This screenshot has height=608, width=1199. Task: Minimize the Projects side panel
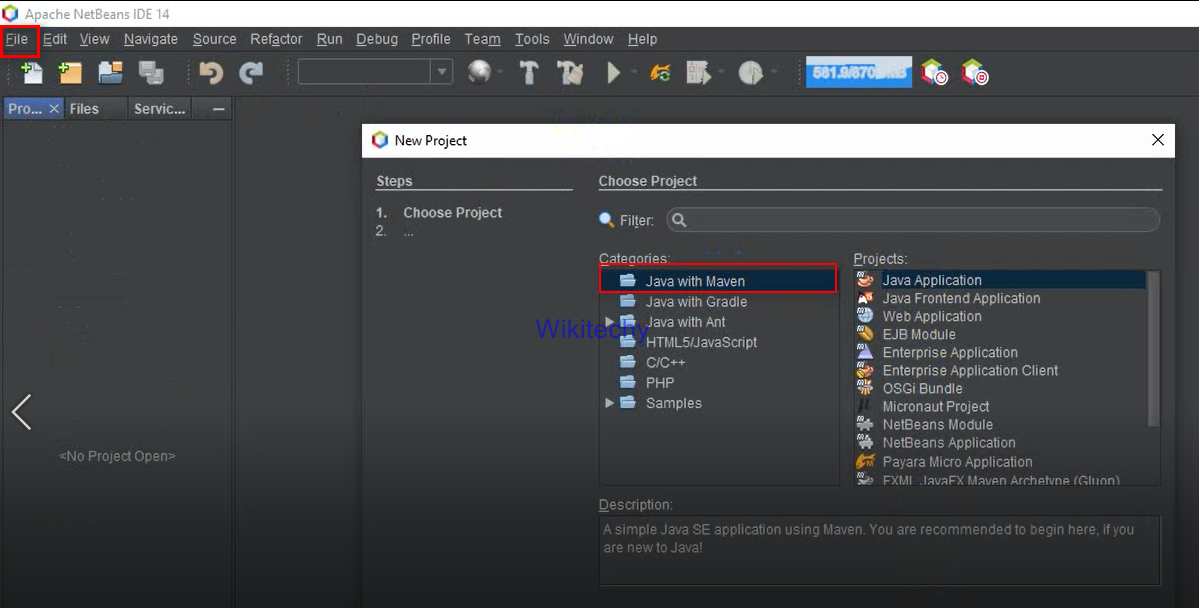coord(219,109)
